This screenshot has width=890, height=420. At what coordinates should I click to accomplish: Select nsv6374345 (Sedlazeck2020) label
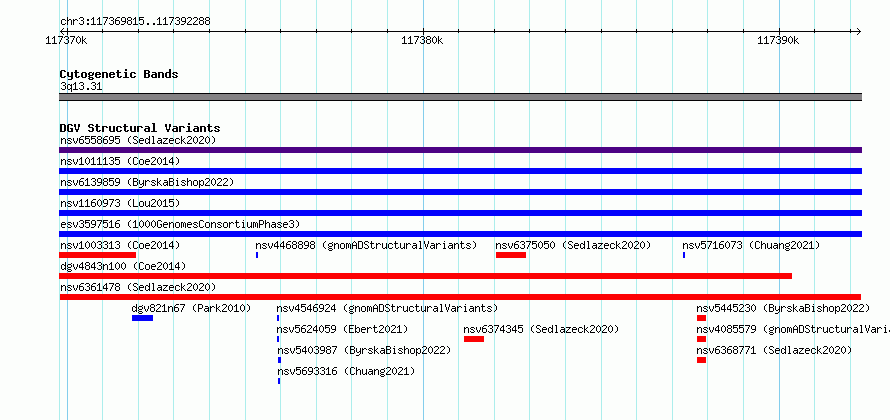pyautogui.click(x=541, y=329)
